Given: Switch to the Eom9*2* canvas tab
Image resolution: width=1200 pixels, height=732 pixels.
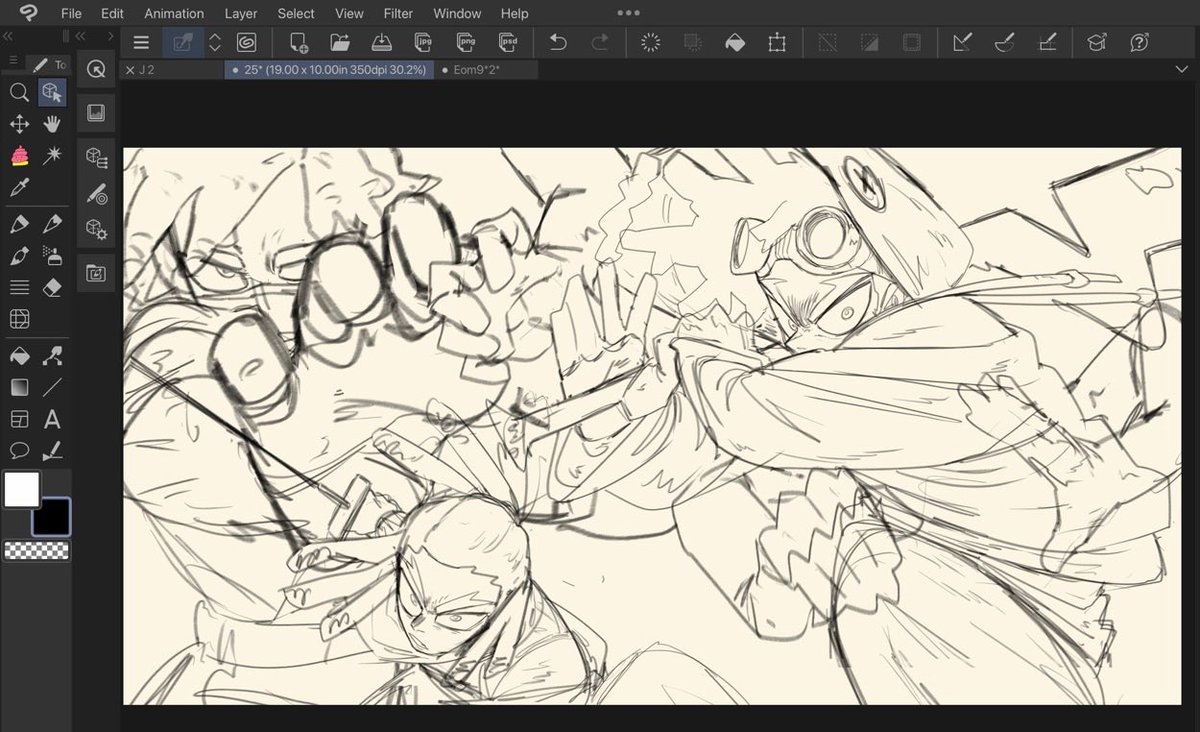Looking at the screenshot, I should pos(486,70).
